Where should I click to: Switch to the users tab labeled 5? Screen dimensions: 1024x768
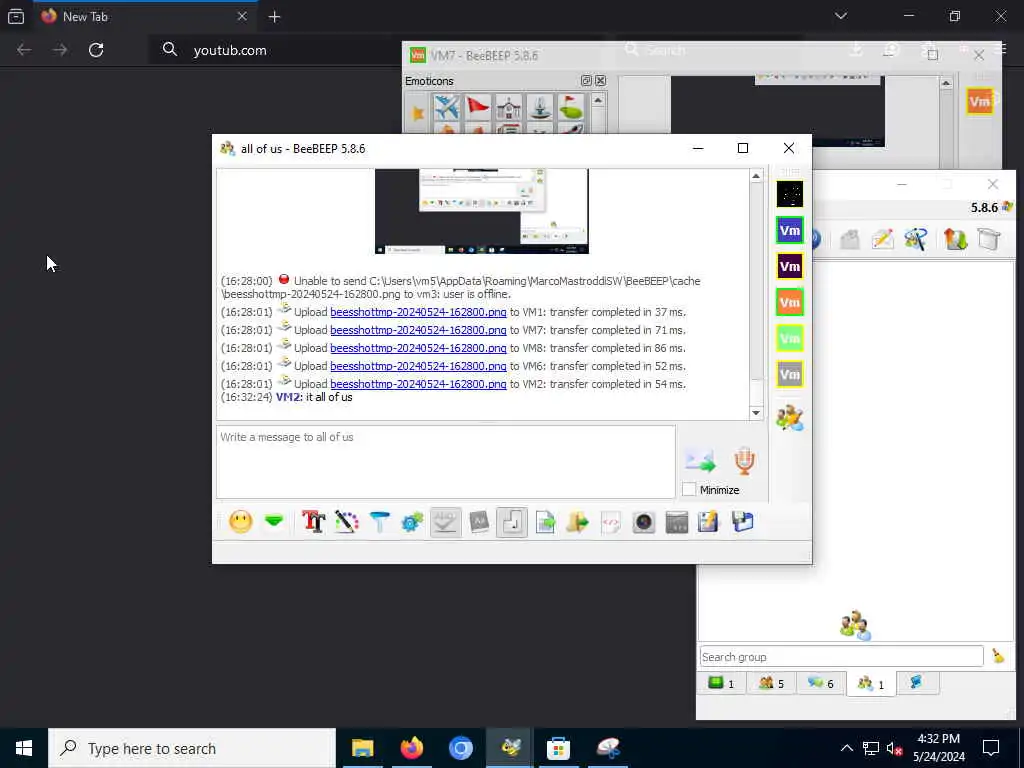tap(771, 683)
